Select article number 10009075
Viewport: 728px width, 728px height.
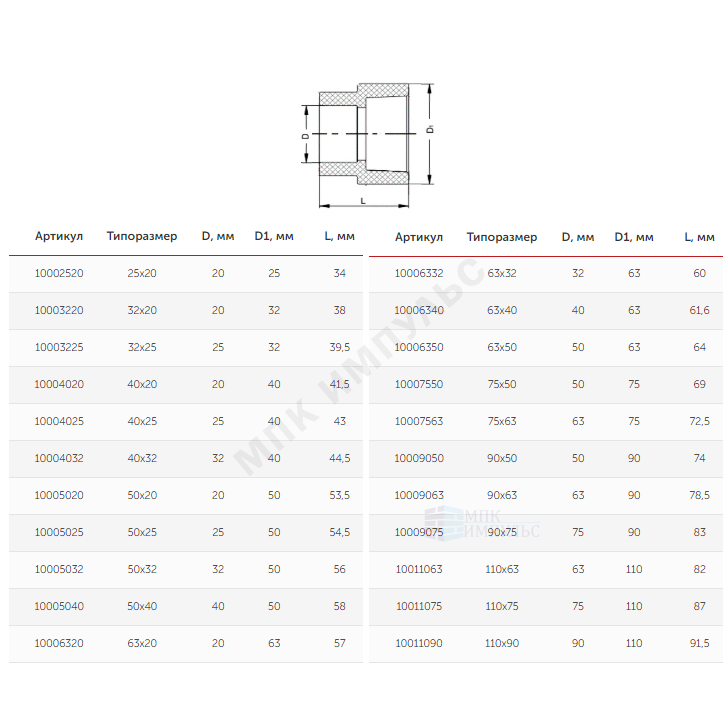pos(419,532)
